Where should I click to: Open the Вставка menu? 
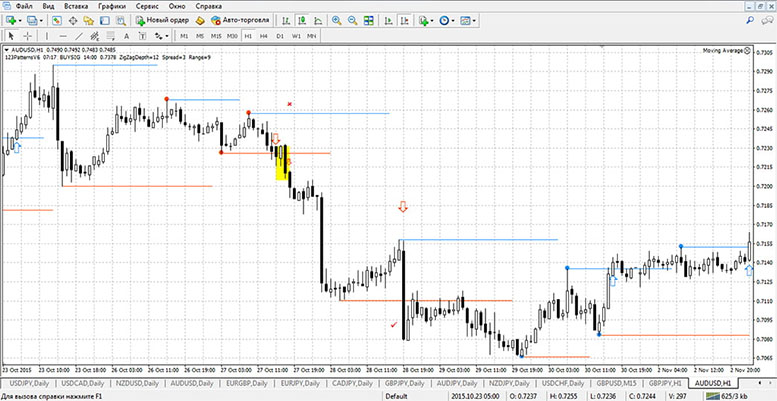pyautogui.click(x=76, y=6)
